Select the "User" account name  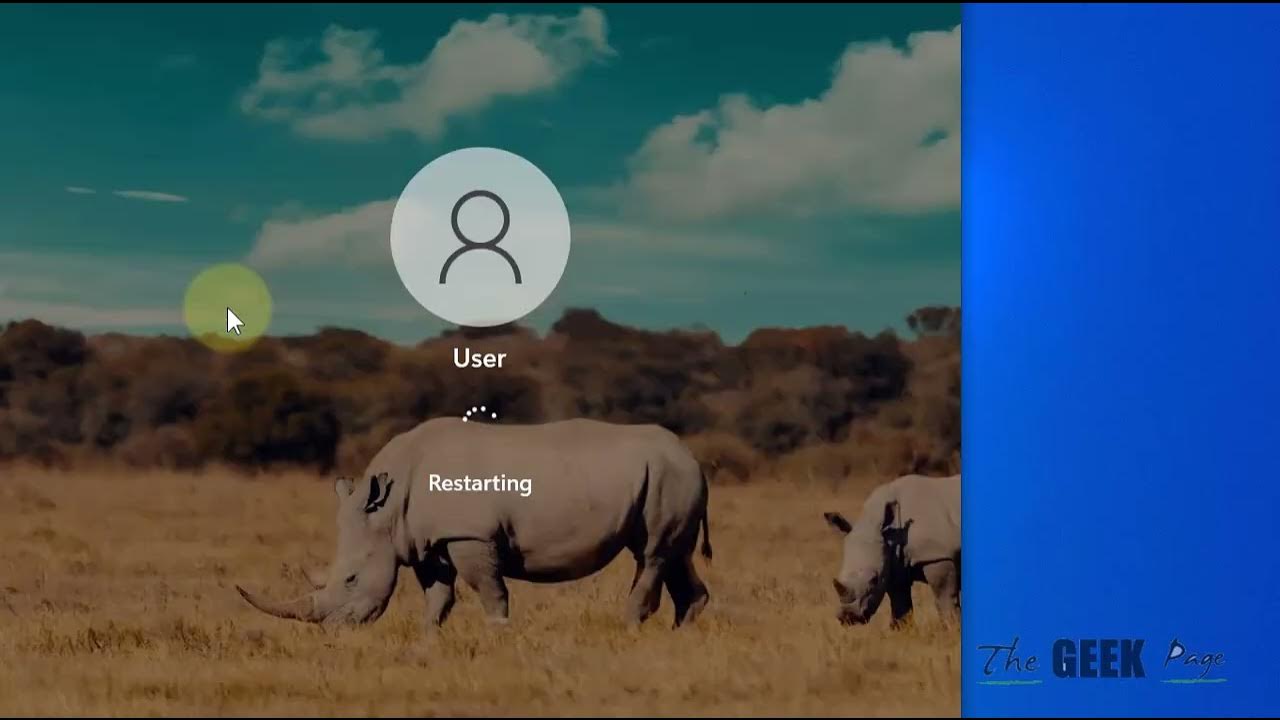pos(479,358)
